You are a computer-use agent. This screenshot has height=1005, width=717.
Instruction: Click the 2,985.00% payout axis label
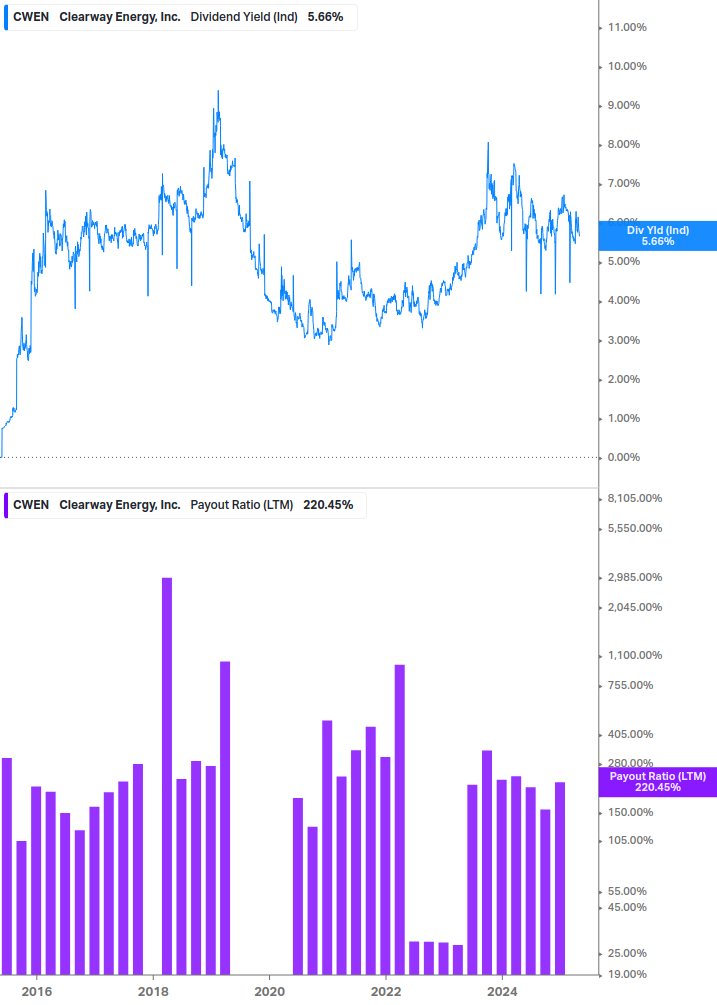(x=634, y=577)
